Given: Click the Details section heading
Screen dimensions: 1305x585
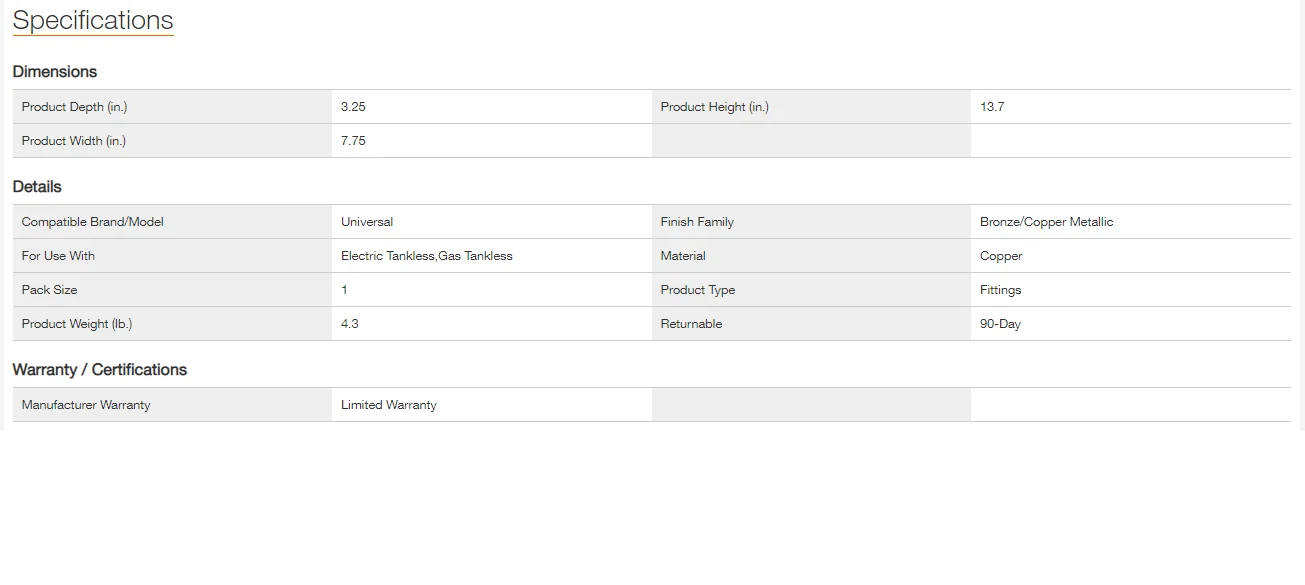Looking at the screenshot, I should 37,187.
